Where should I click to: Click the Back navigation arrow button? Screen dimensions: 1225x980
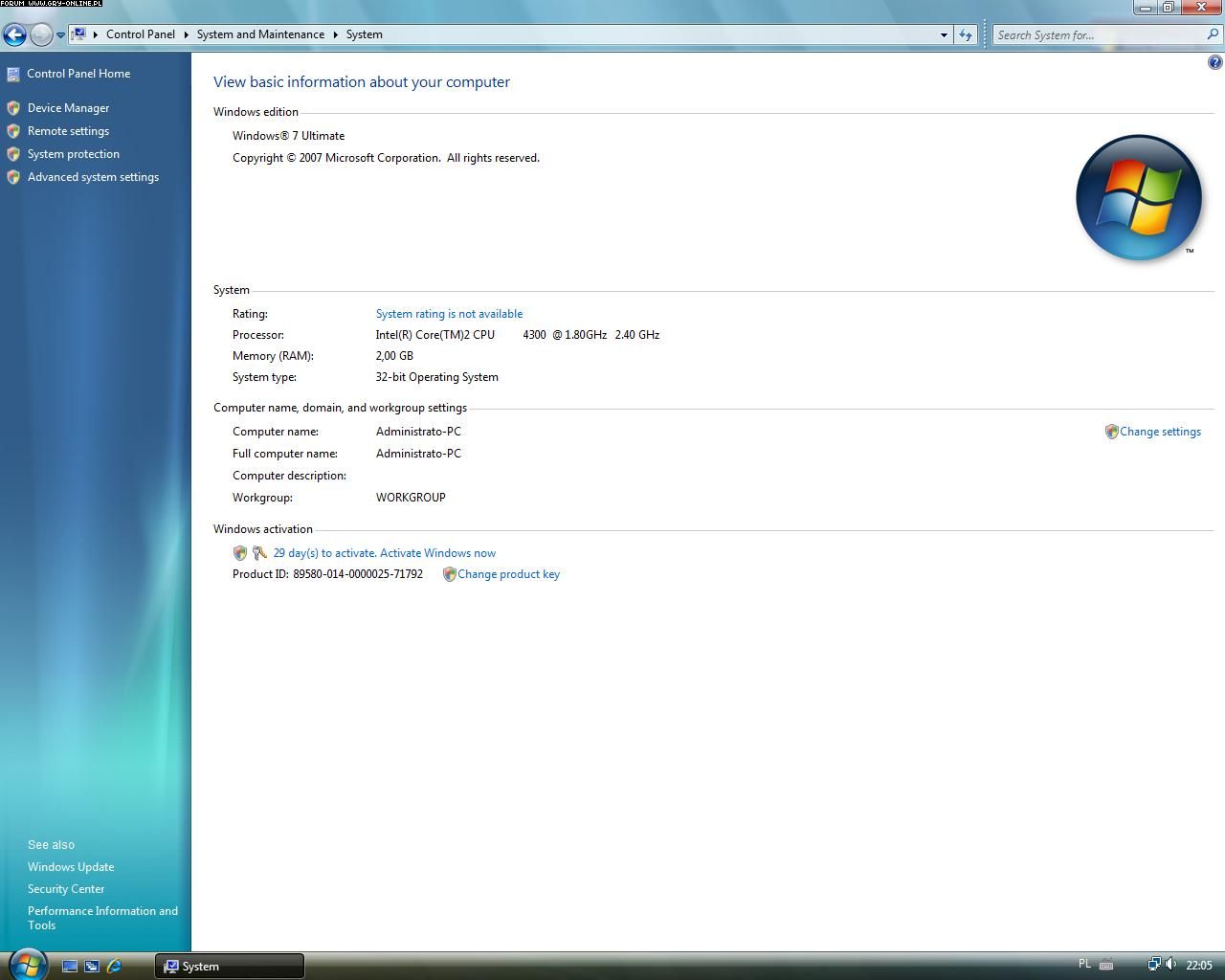coord(14,35)
